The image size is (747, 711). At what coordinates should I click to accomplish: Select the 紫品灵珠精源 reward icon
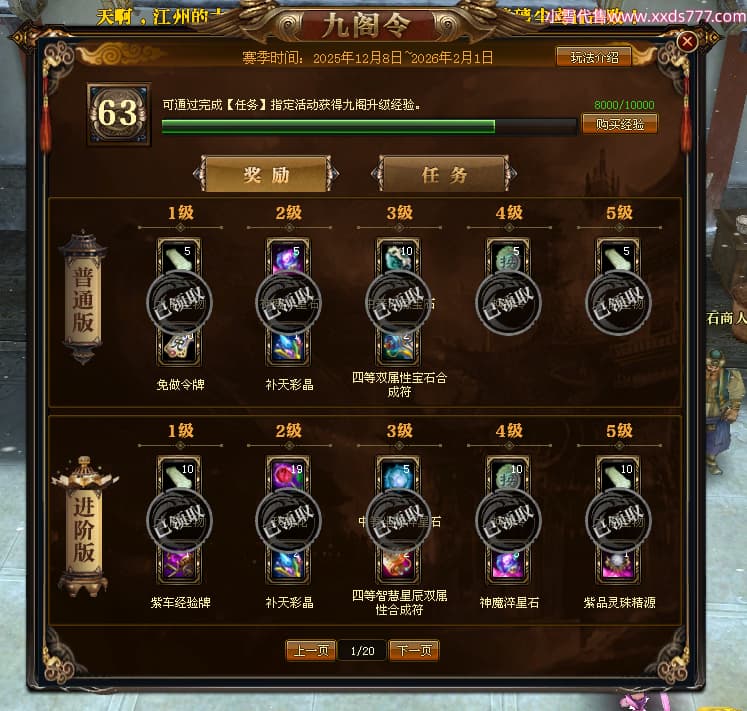pyautogui.click(x=618, y=565)
